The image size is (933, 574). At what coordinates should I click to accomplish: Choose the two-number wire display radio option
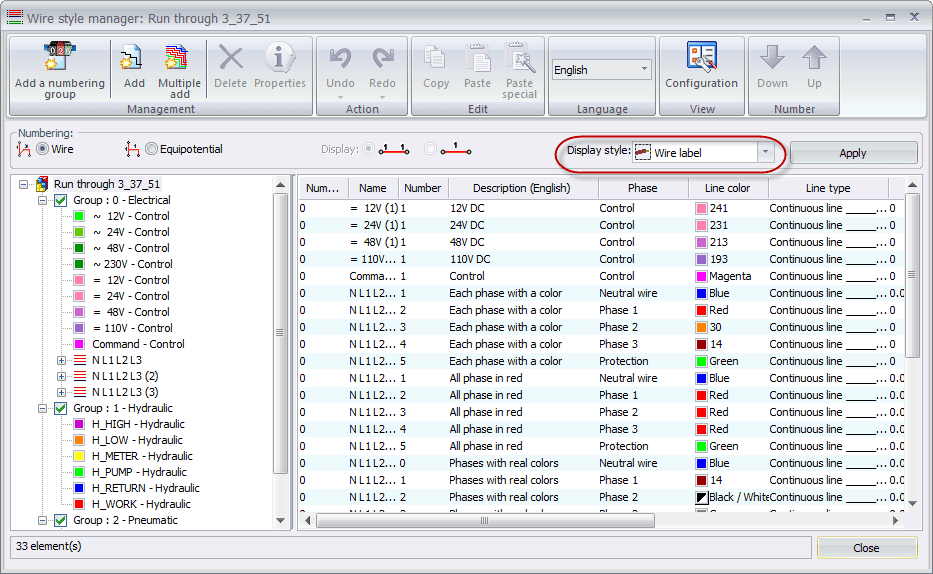click(369, 149)
